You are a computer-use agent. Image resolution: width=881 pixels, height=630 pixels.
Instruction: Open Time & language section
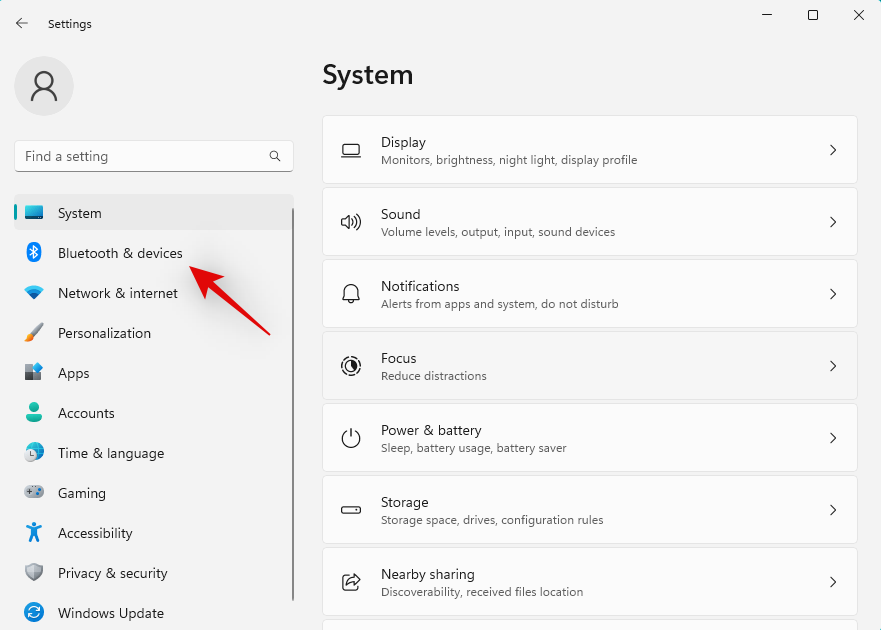153,452
